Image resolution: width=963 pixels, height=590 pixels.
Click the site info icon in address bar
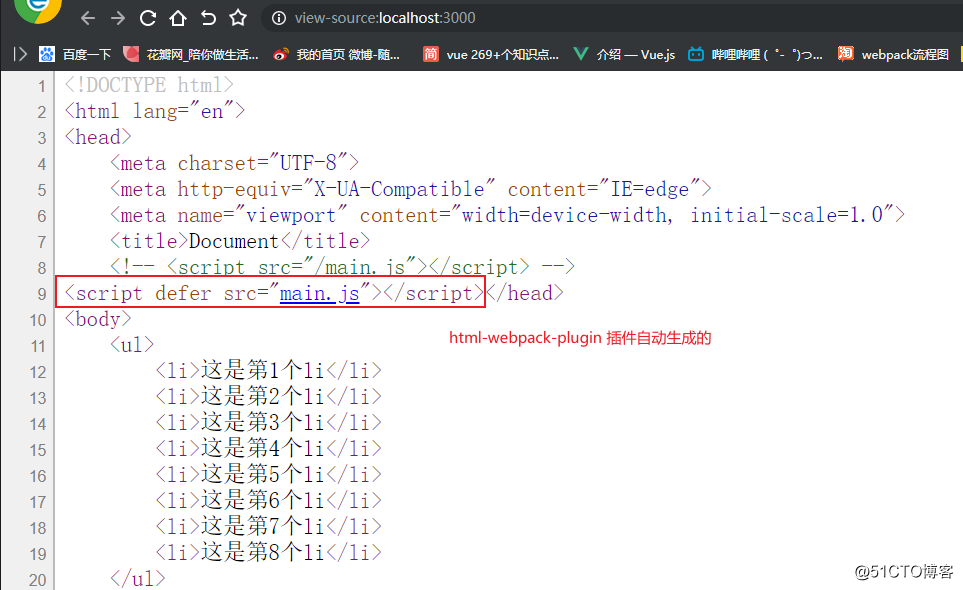pos(279,18)
